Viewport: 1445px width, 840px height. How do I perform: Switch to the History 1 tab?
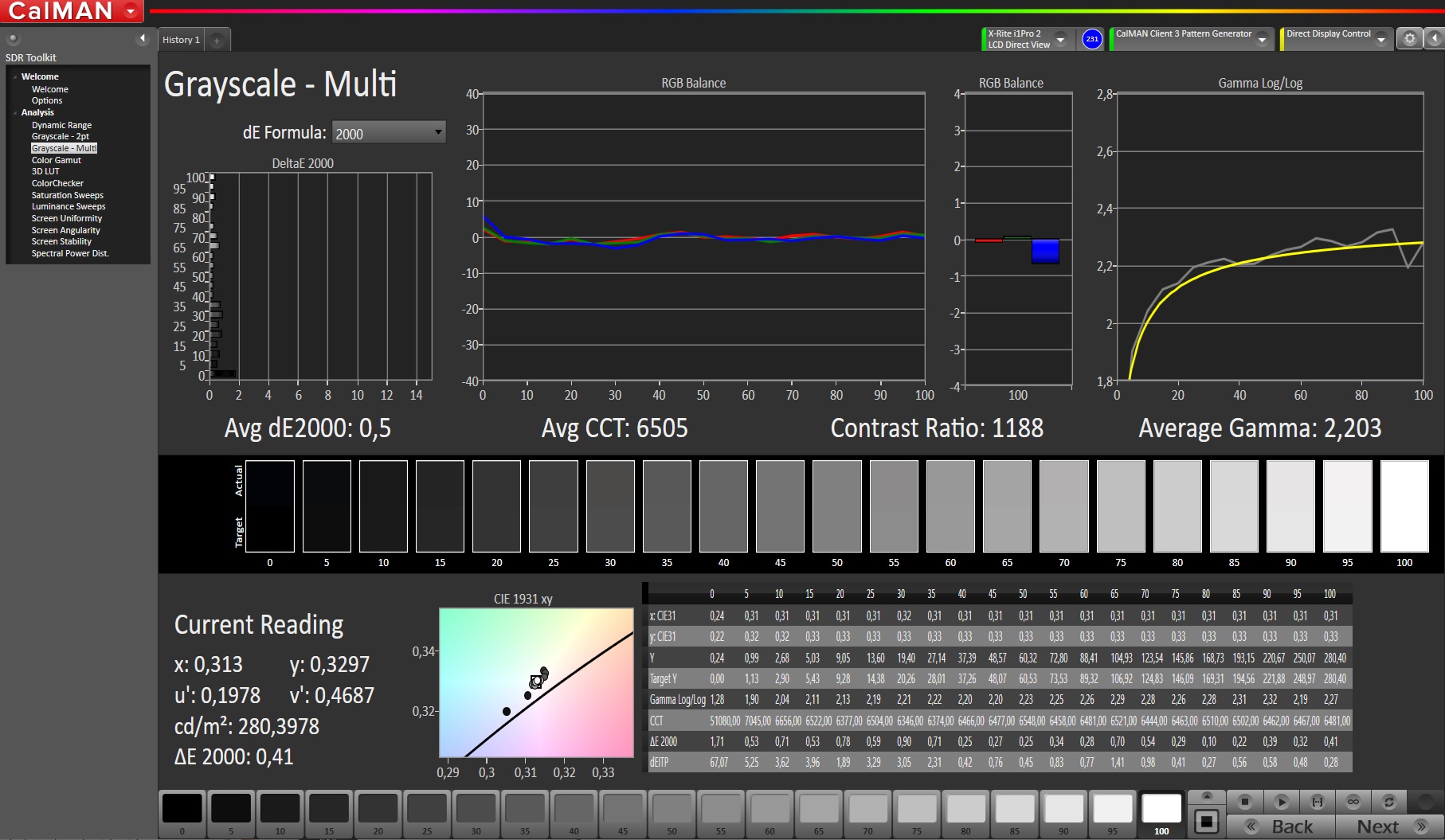181,40
